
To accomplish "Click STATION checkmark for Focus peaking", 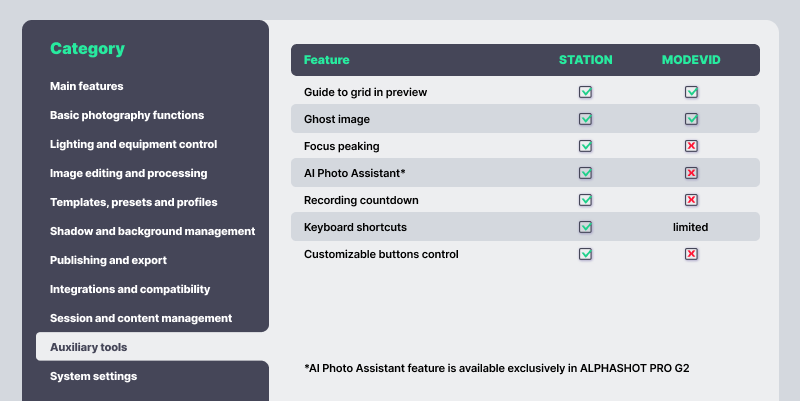I will 585,146.
